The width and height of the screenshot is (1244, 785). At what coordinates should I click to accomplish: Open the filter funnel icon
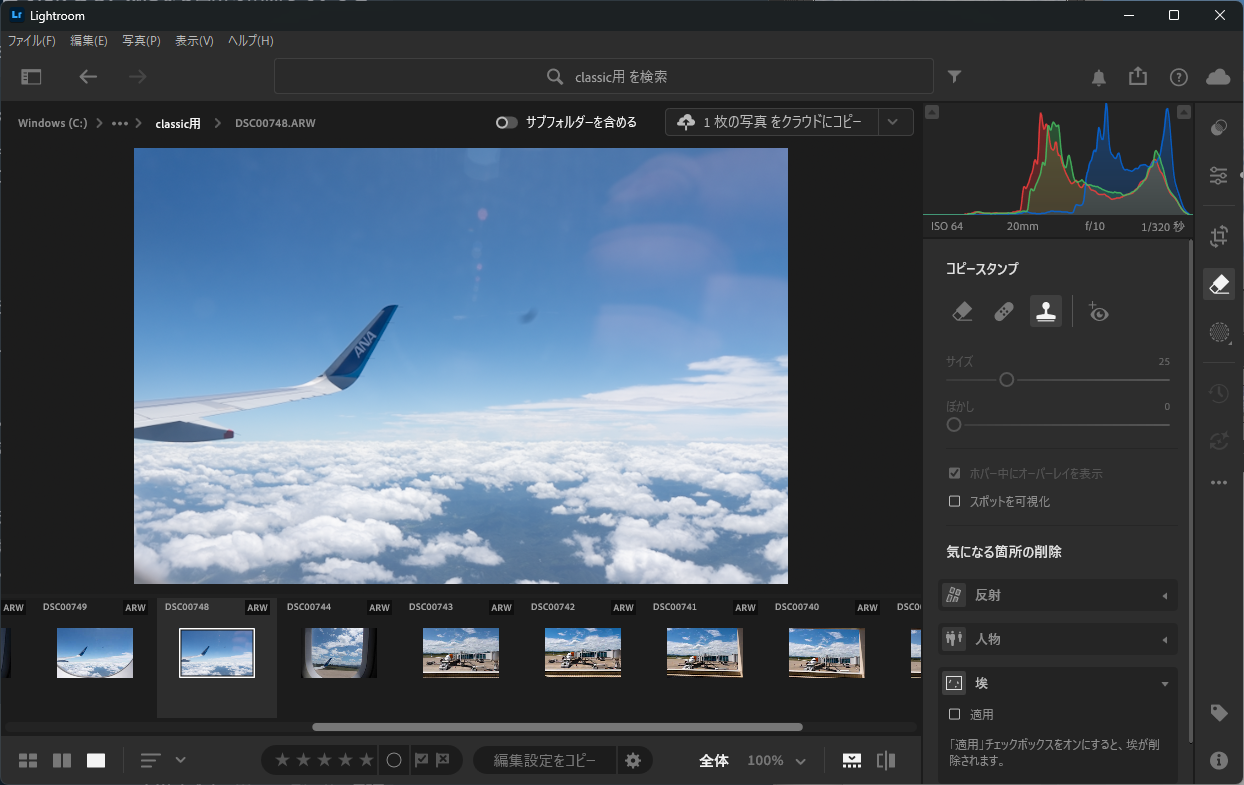(955, 77)
